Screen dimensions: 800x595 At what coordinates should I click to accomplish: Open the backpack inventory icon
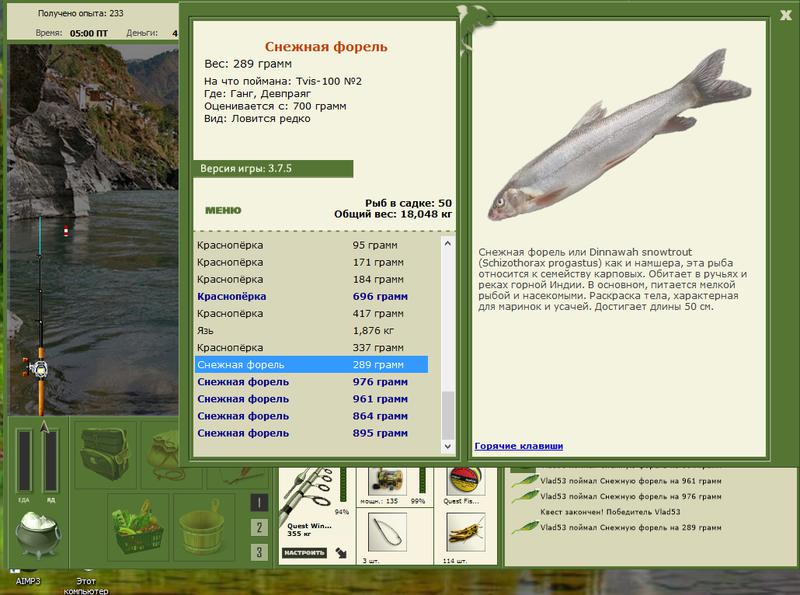(x=106, y=455)
